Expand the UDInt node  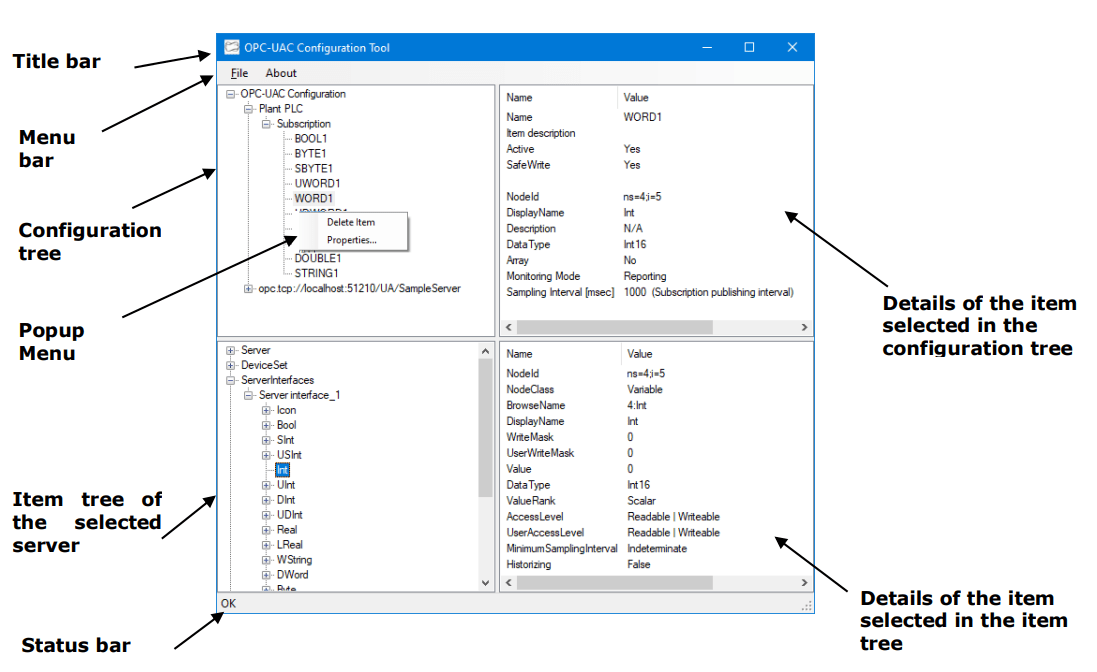(x=266, y=515)
